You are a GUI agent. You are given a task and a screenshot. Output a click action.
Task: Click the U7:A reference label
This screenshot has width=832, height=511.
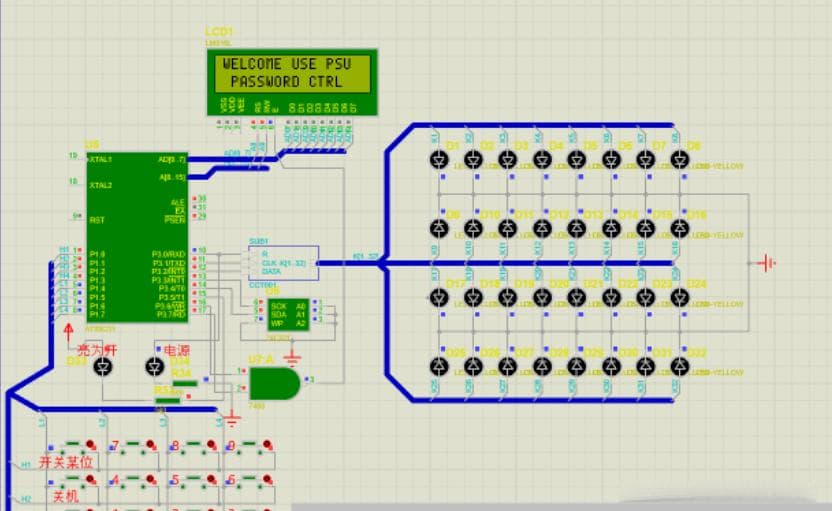coord(261,359)
